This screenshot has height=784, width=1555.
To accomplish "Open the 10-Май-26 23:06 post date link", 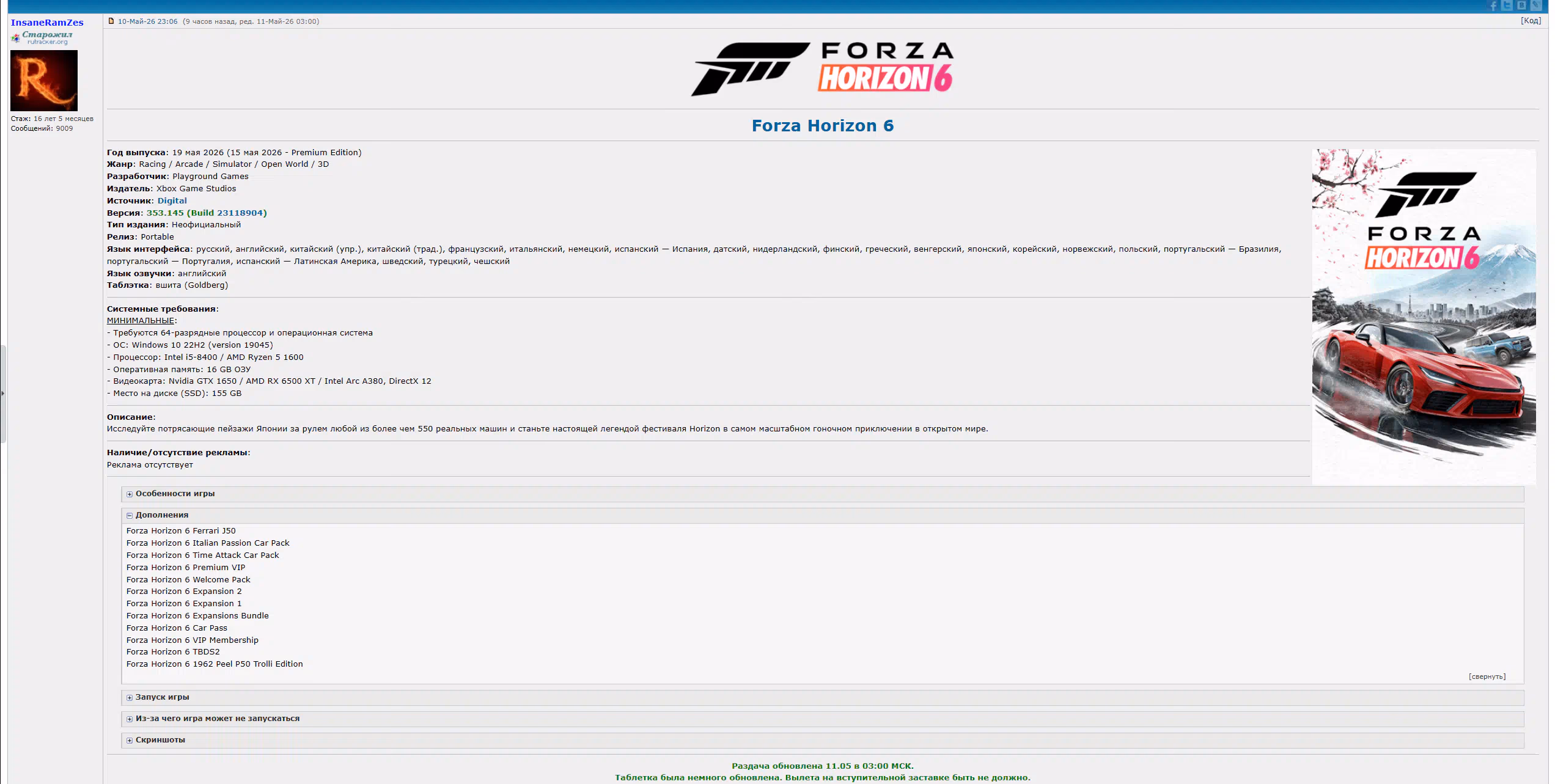I will tap(148, 21).
